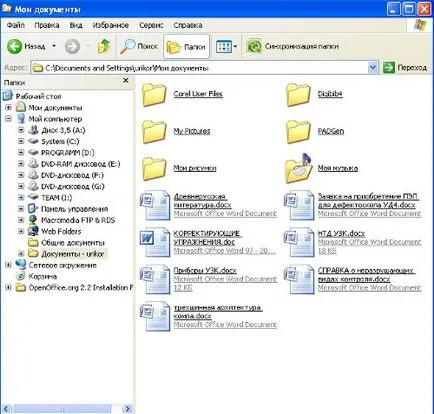Select the Моя музыка folder icon

point(298,169)
